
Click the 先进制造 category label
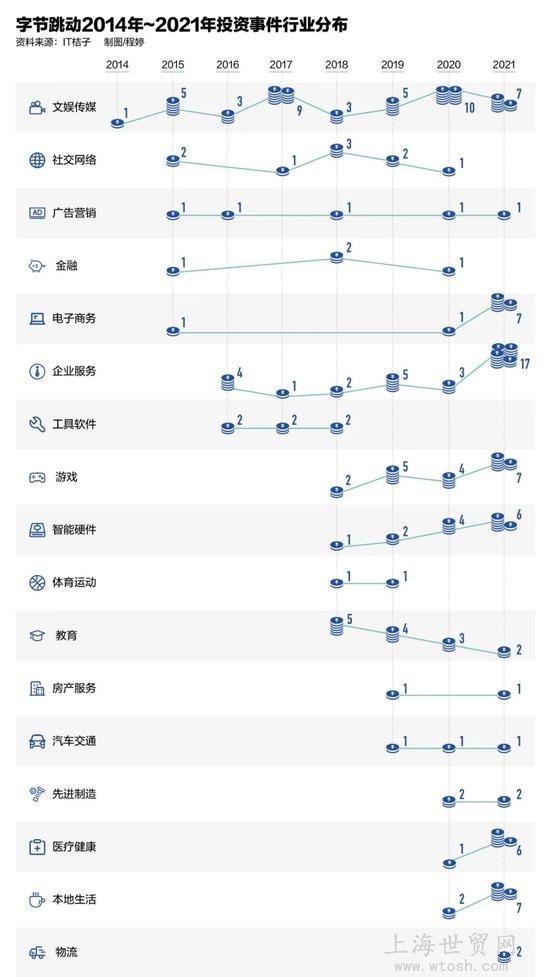pyautogui.click(x=74, y=794)
